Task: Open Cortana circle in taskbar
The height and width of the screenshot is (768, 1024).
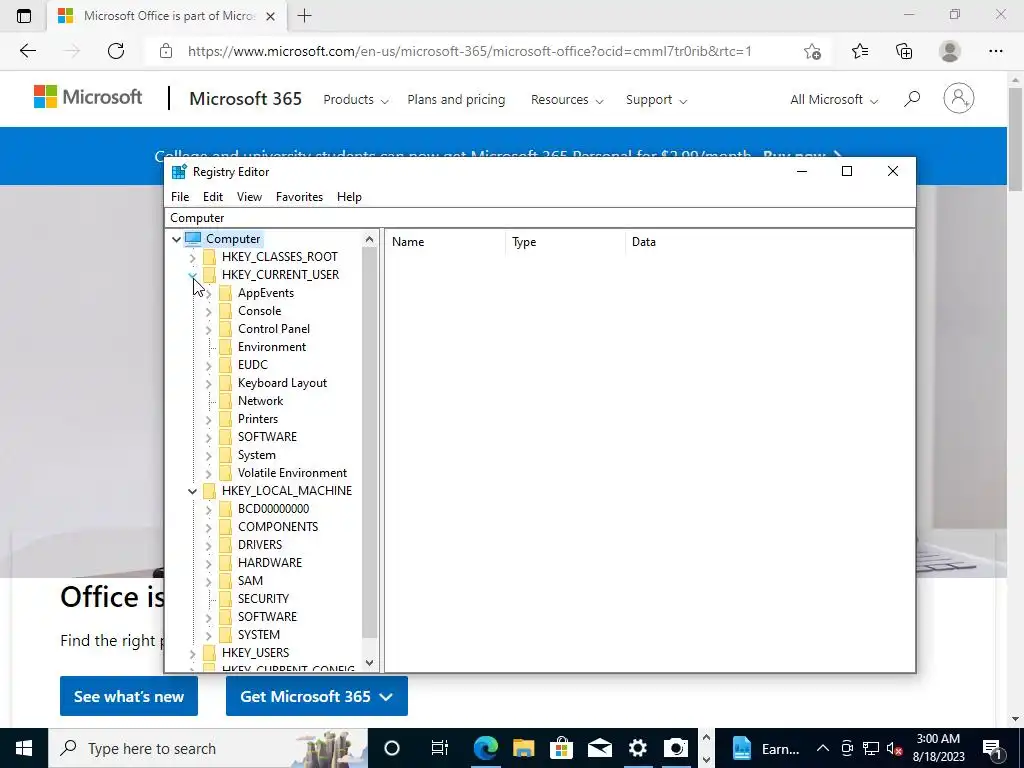Action: (392, 748)
